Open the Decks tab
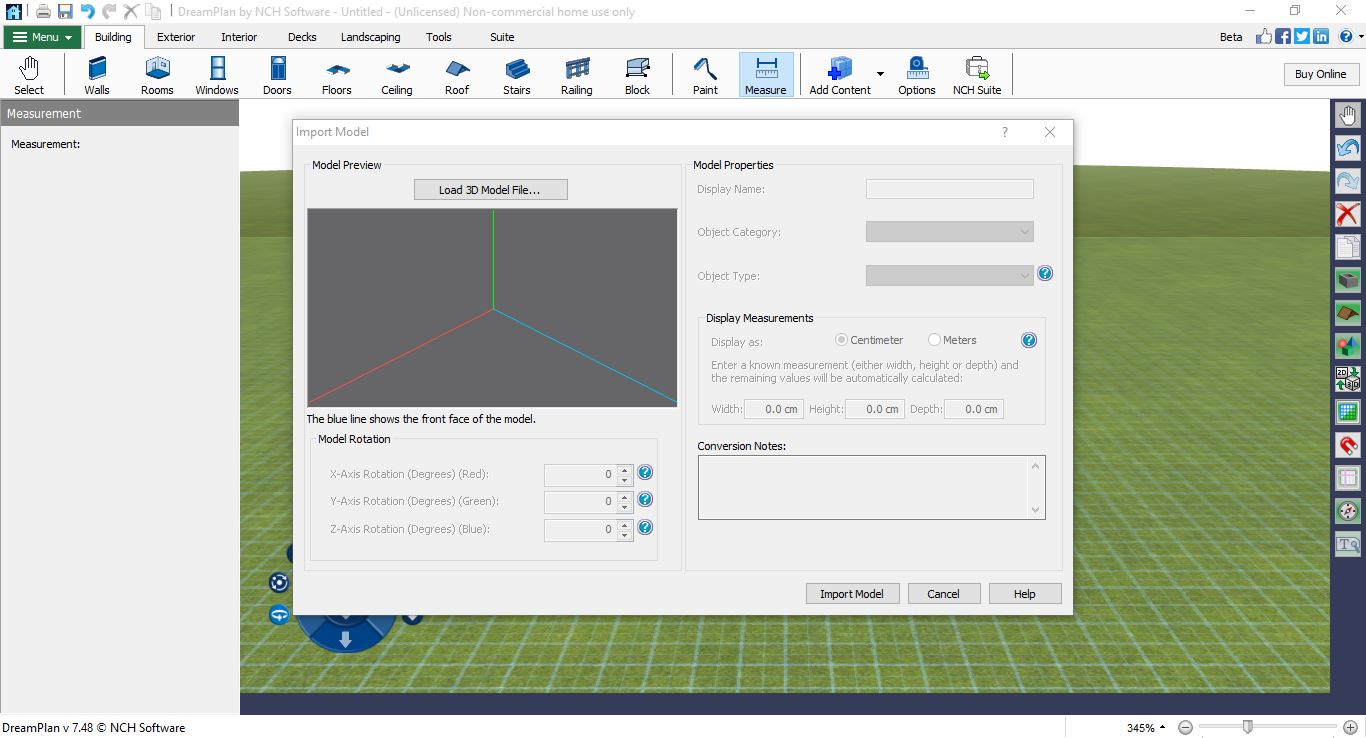This screenshot has height=738, width=1366. click(302, 37)
